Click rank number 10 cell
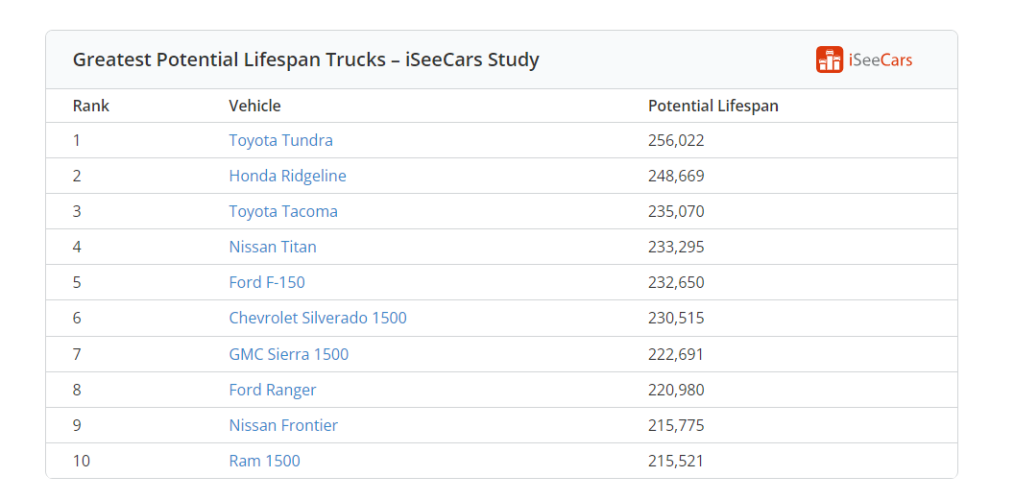The width and height of the screenshot is (1014, 500). 80,461
